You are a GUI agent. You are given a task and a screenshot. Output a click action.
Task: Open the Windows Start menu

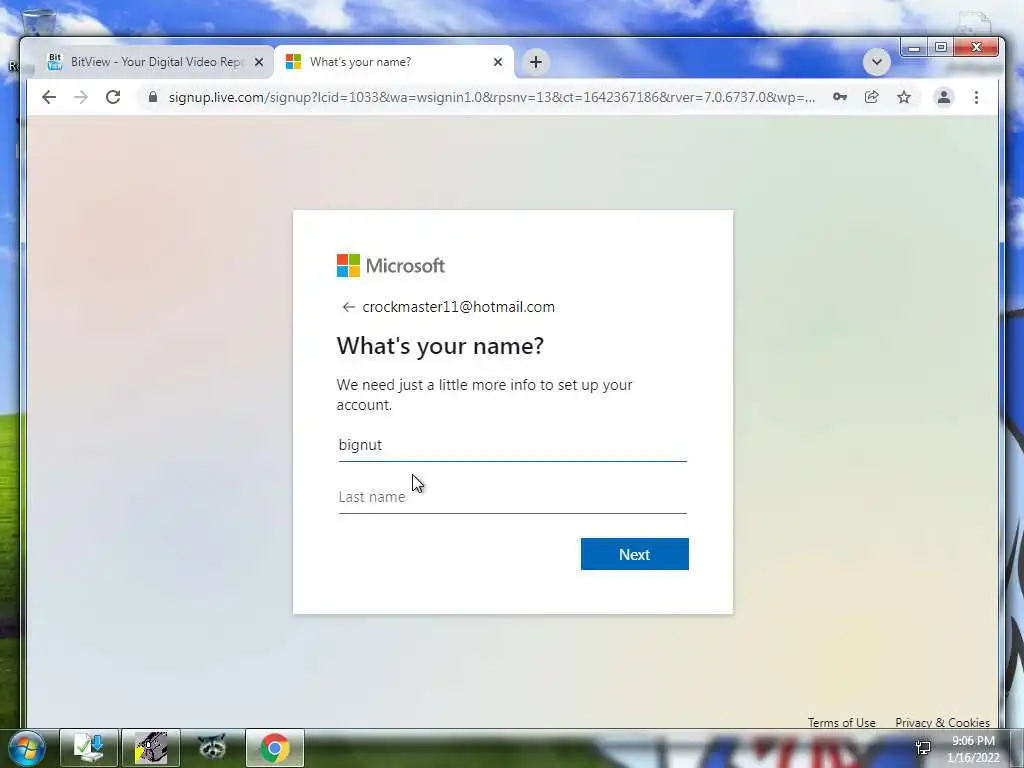(x=26, y=748)
